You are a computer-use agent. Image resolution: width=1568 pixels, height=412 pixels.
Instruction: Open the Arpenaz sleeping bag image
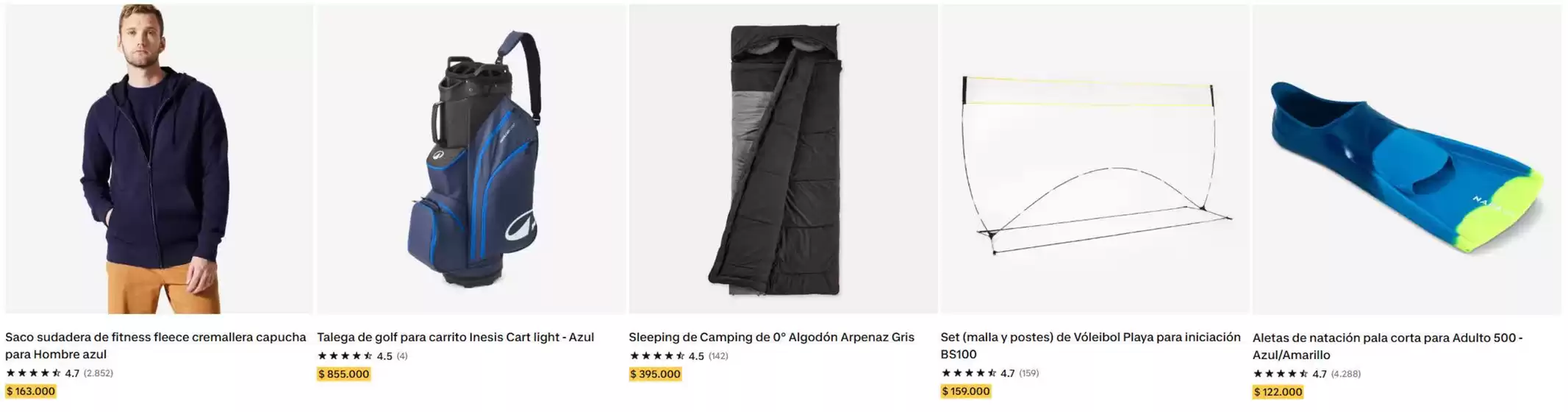(x=783, y=159)
